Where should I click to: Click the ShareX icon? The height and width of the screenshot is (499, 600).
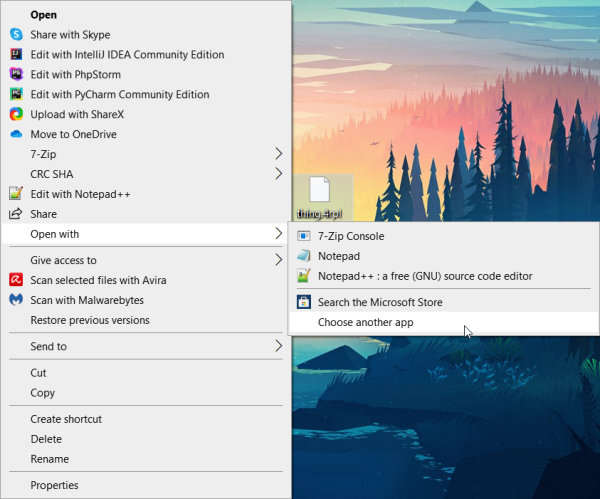16,114
